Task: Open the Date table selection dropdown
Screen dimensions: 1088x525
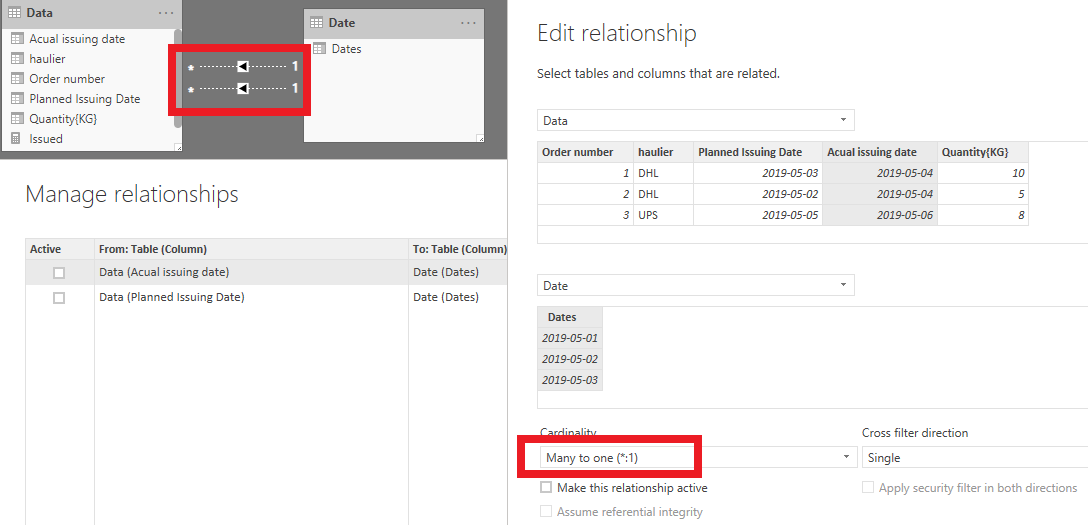Action: (x=696, y=285)
